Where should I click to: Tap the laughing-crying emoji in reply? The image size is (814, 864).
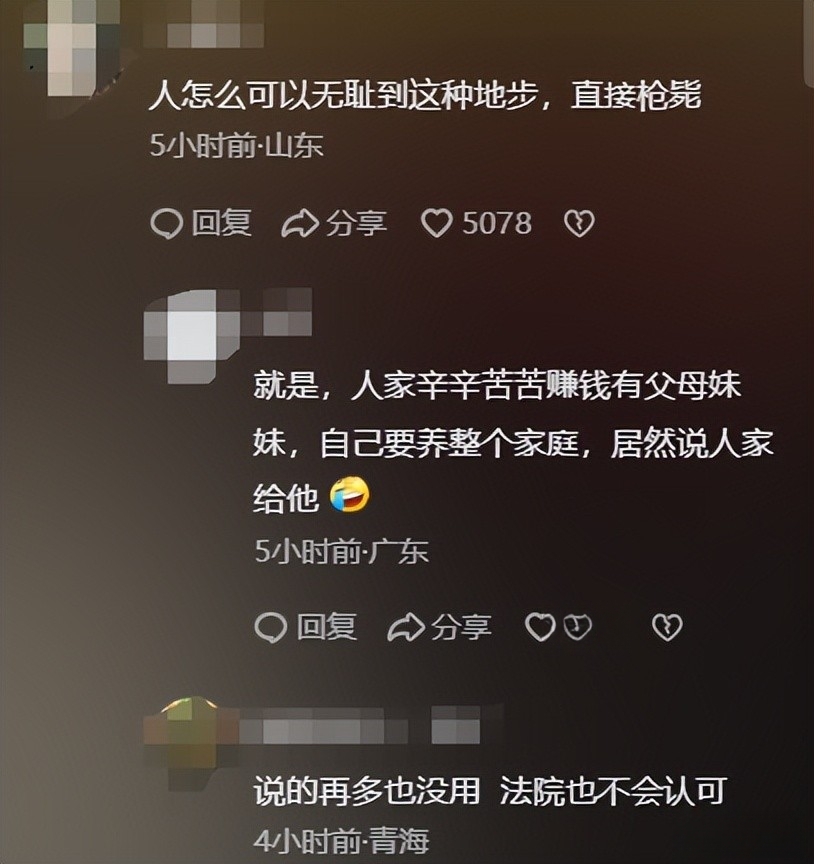click(x=349, y=495)
